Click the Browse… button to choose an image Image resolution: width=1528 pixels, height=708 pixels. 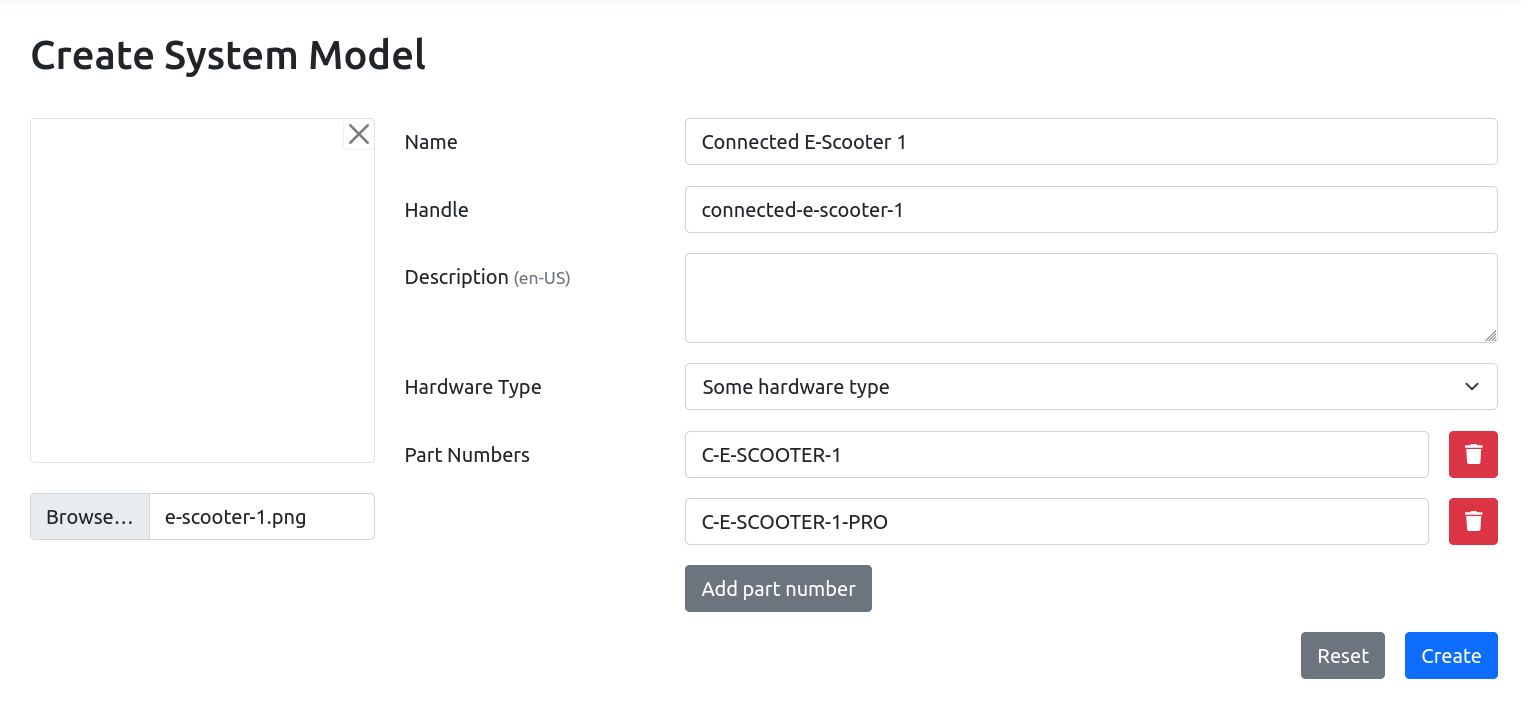click(89, 516)
